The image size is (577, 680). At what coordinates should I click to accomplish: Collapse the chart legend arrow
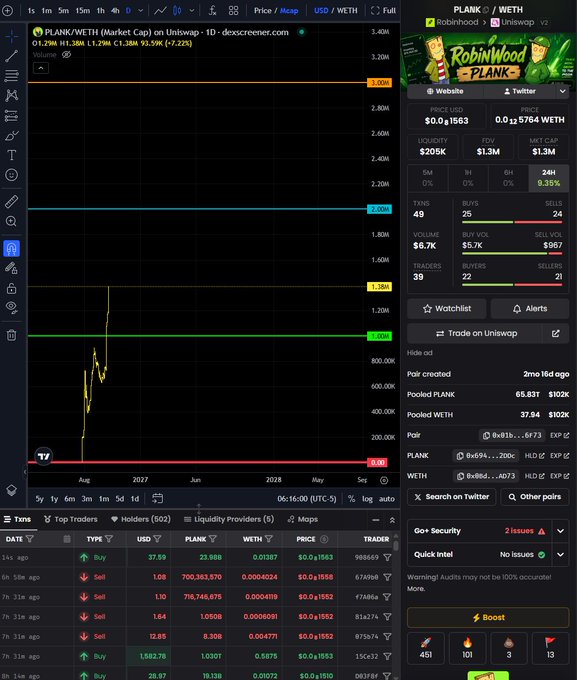pos(41,68)
